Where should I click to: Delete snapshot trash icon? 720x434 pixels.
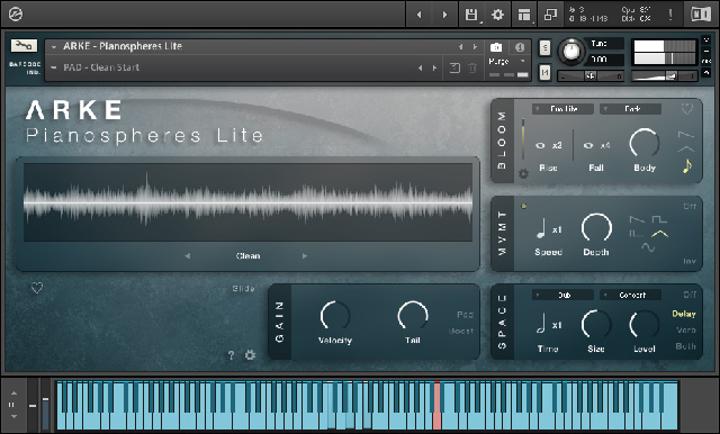pyautogui.click(x=472, y=68)
